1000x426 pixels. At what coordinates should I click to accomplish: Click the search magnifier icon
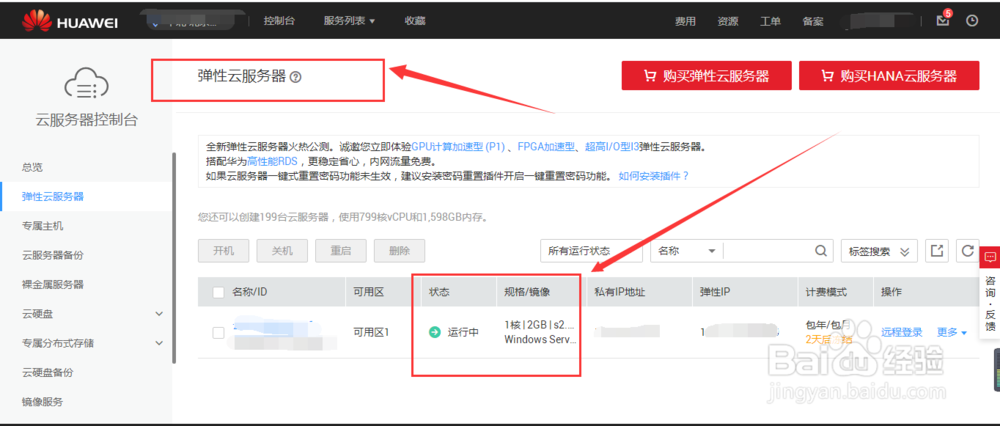click(823, 251)
